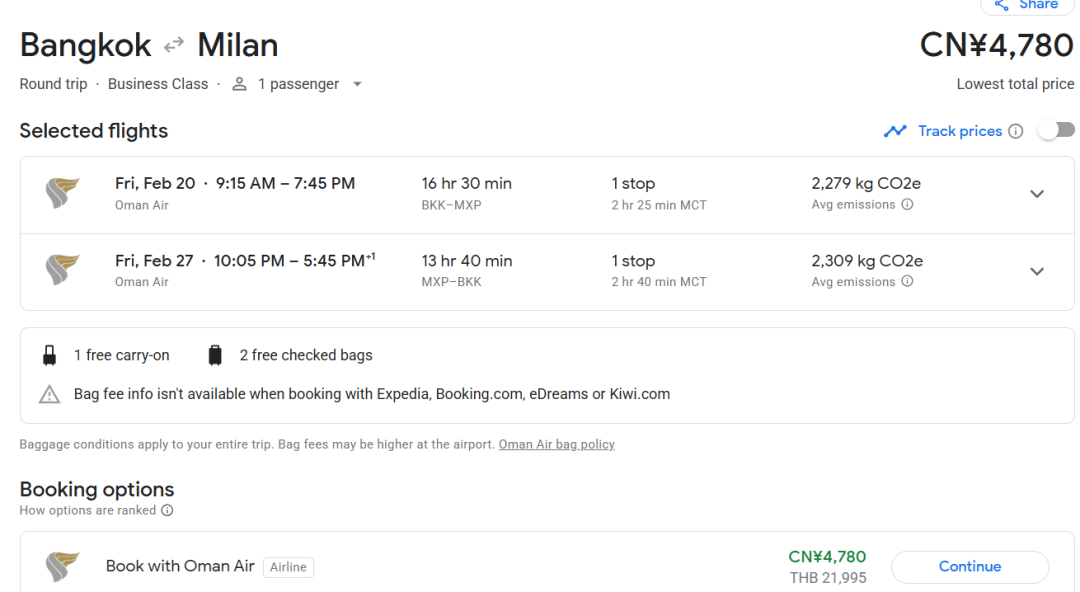Click the 'BKK–MXP' route text
Viewport: 1080px width, 592px height.
(451, 205)
